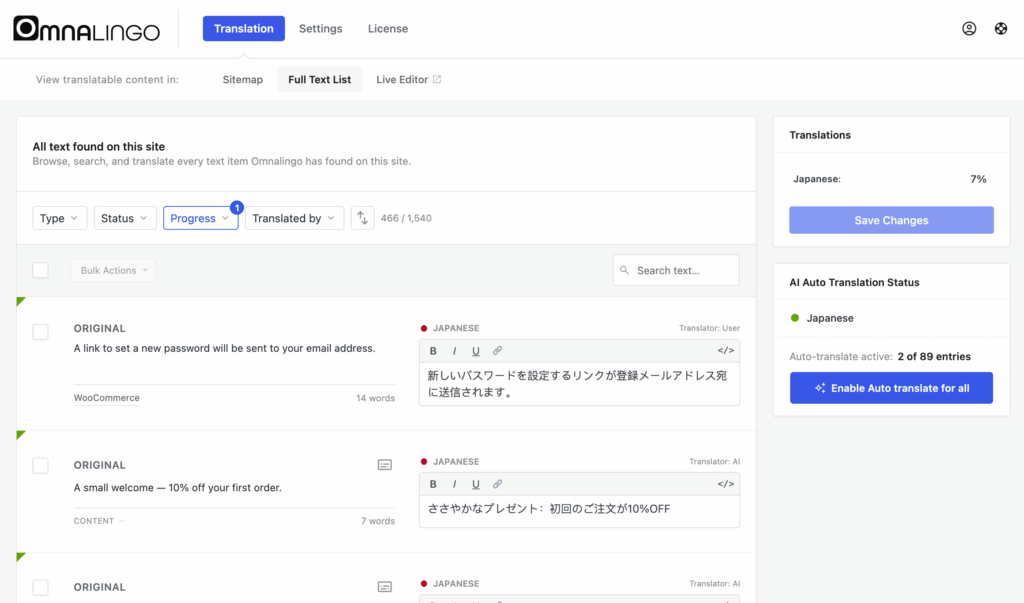Click Enable Auto translate for all
Image resolution: width=1024 pixels, height=603 pixels.
[891, 388]
